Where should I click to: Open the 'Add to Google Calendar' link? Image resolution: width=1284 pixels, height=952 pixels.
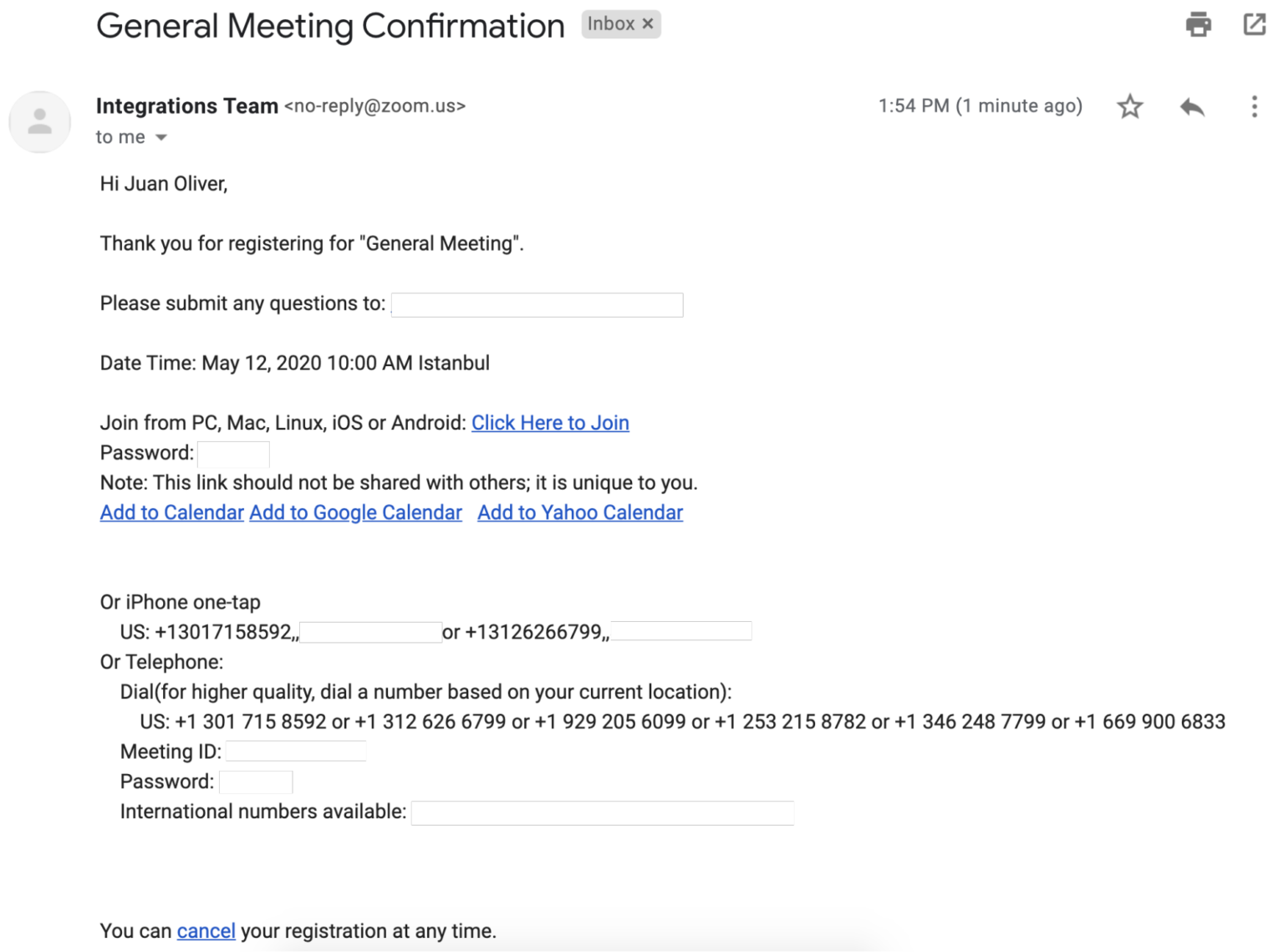pyautogui.click(x=354, y=512)
